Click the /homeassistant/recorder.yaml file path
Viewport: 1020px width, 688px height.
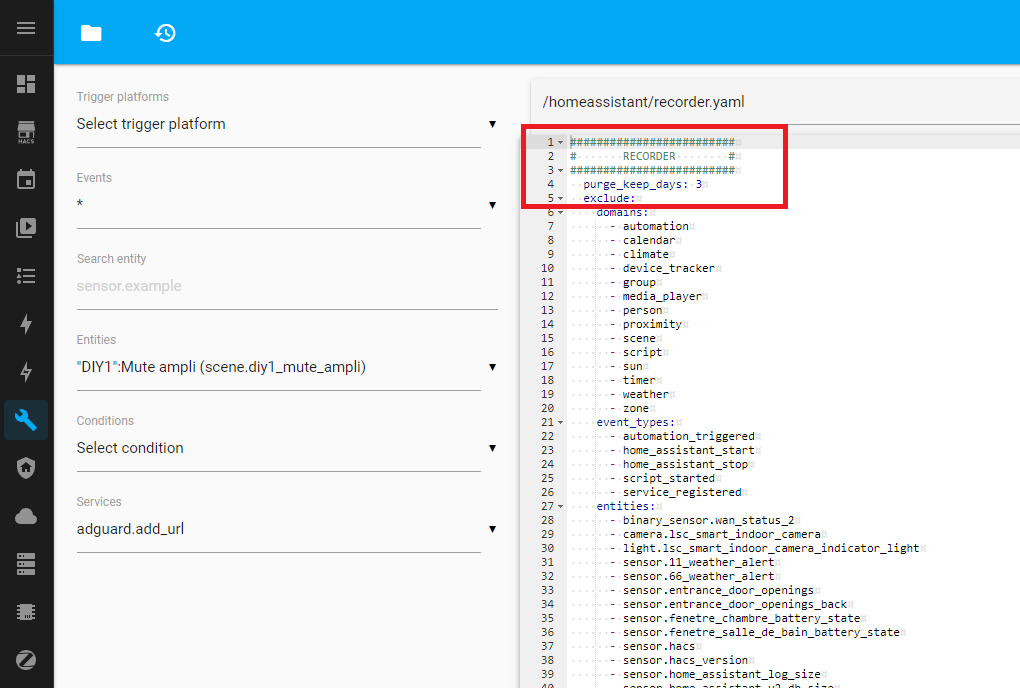tap(643, 102)
